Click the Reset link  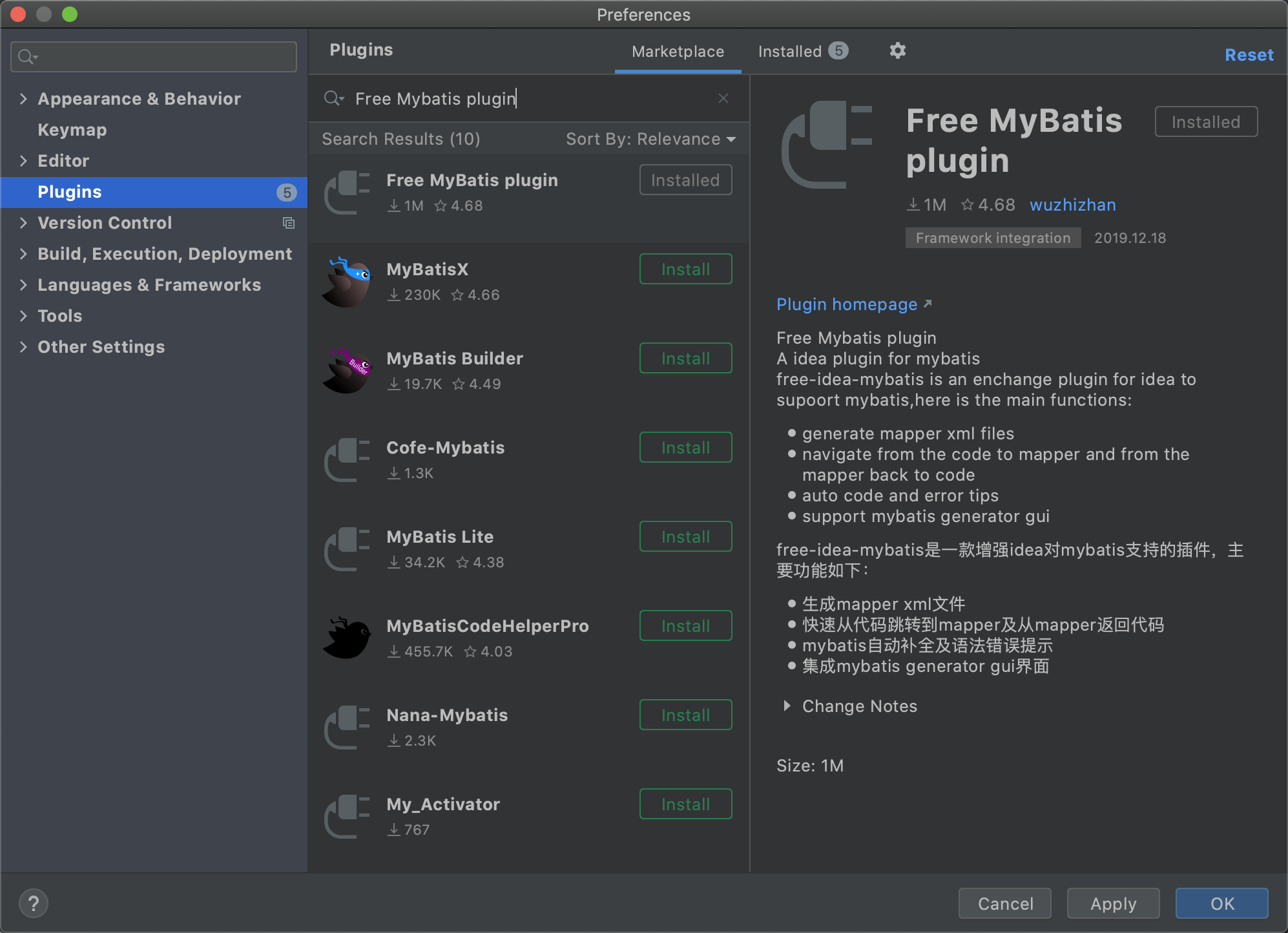coord(1249,55)
